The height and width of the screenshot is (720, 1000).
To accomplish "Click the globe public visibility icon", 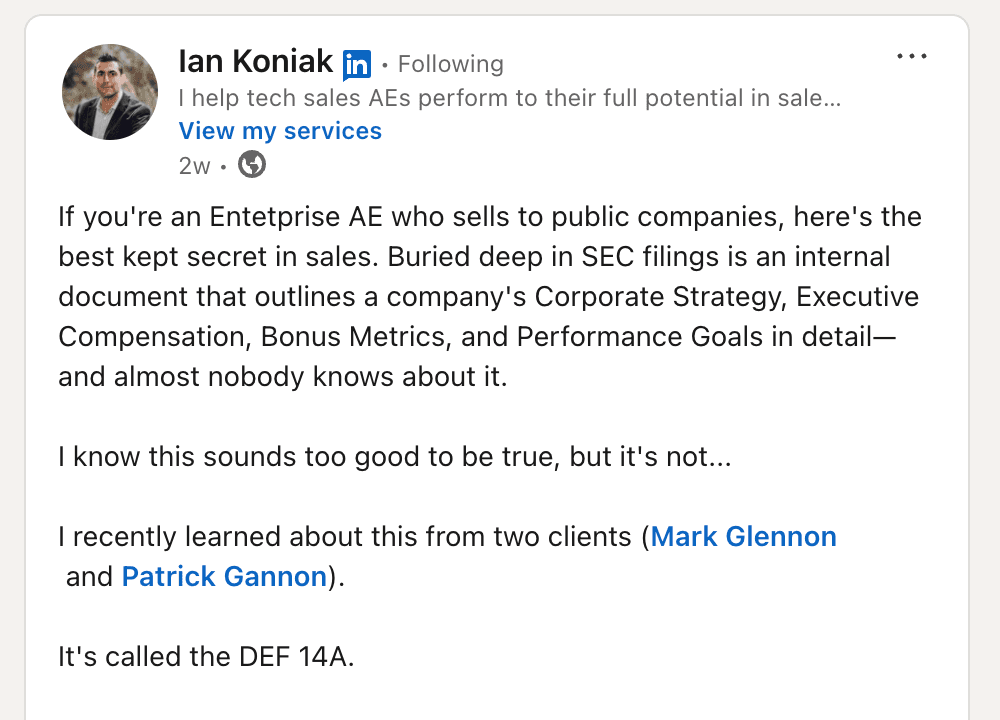I will (252, 165).
